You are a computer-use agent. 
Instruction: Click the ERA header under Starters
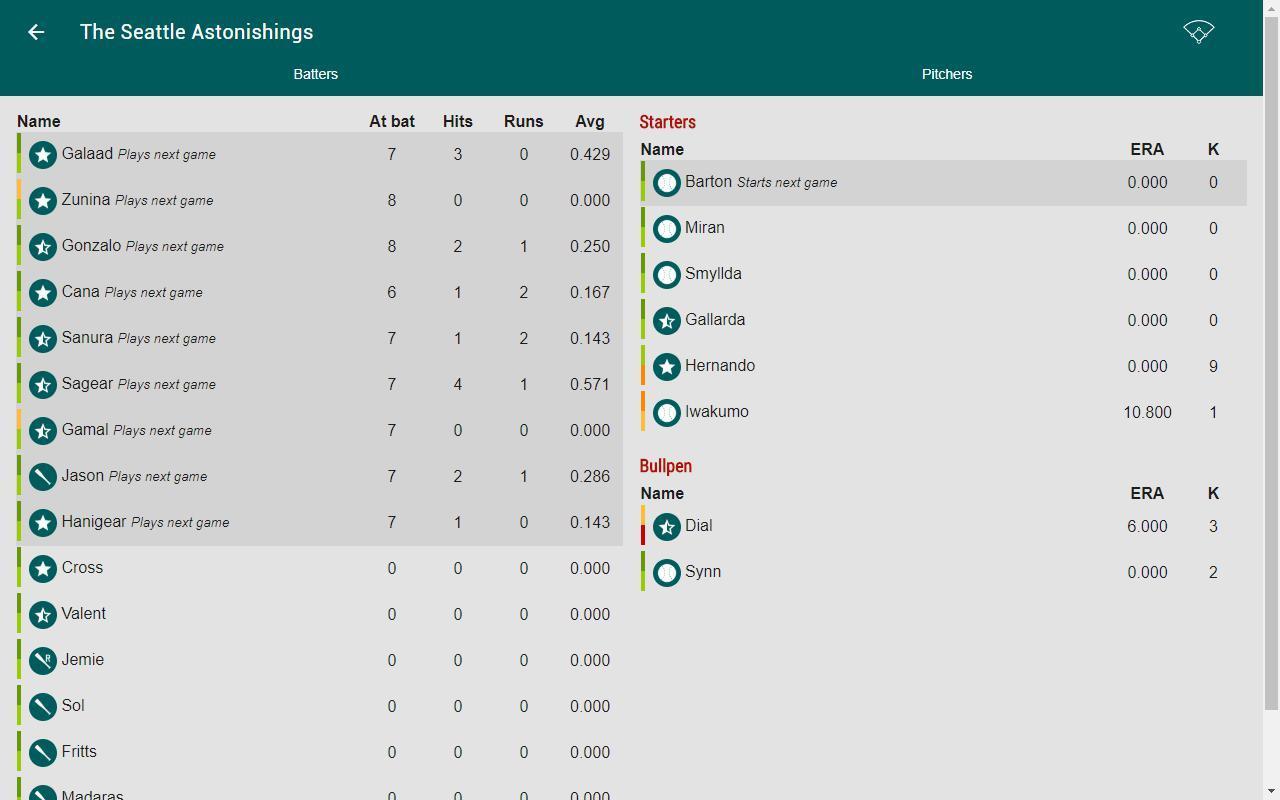(1147, 149)
